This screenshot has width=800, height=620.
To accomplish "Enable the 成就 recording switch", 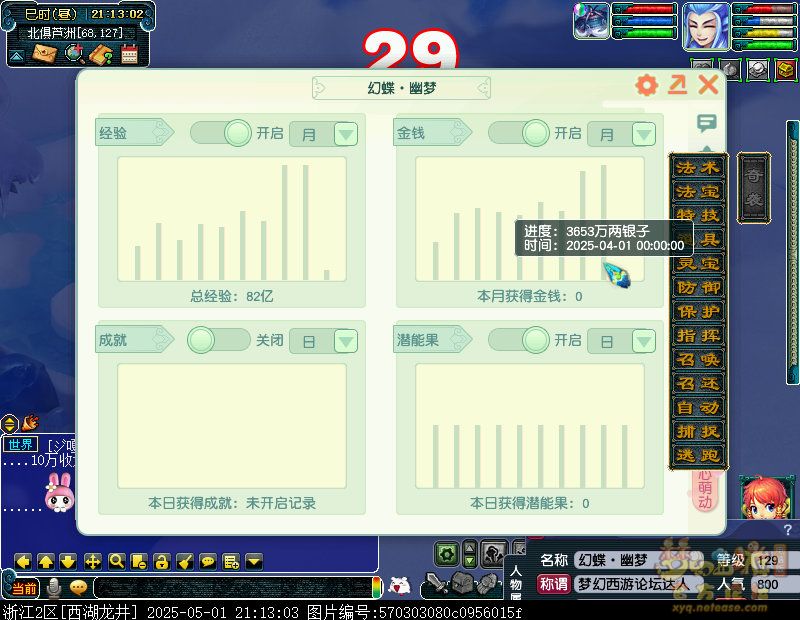I will 219,340.
